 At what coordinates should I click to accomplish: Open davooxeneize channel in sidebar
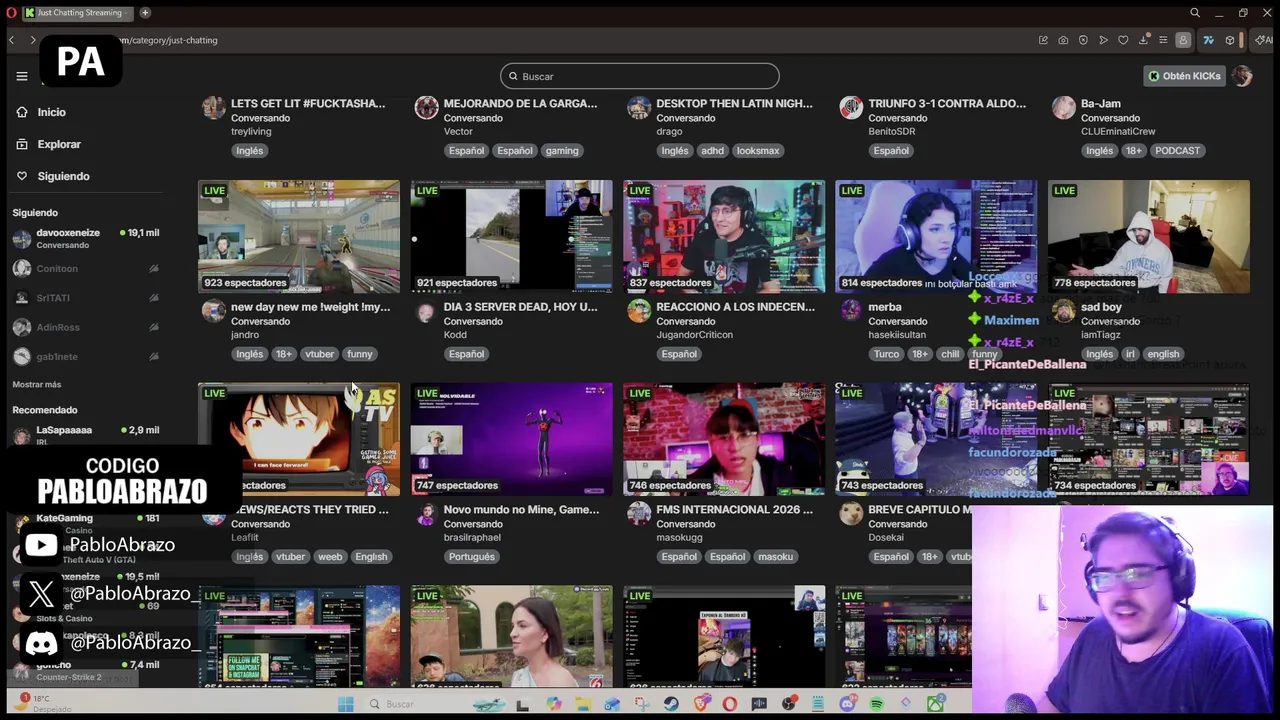(x=85, y=238)
